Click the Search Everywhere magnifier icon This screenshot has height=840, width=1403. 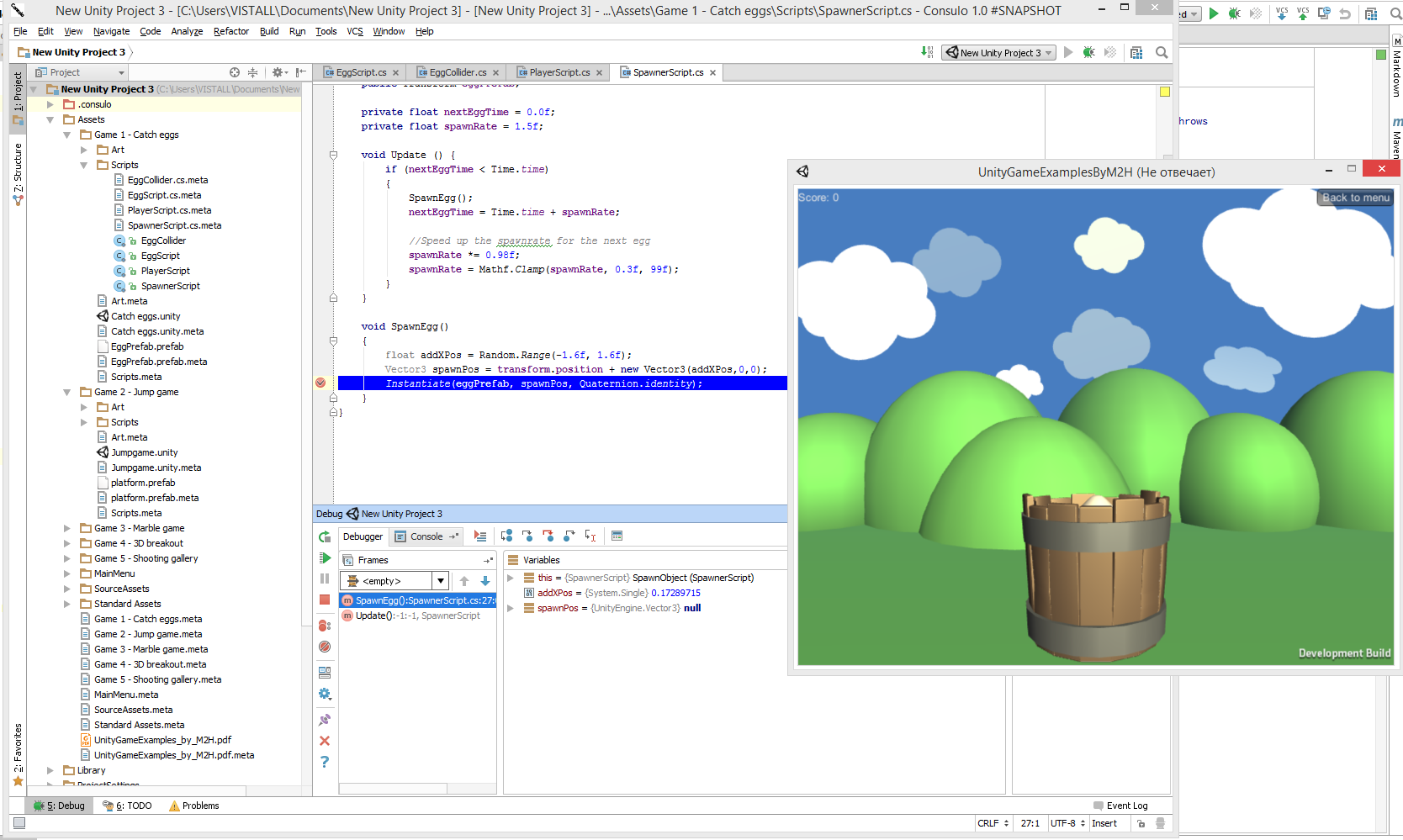[x=1162, y=52]
